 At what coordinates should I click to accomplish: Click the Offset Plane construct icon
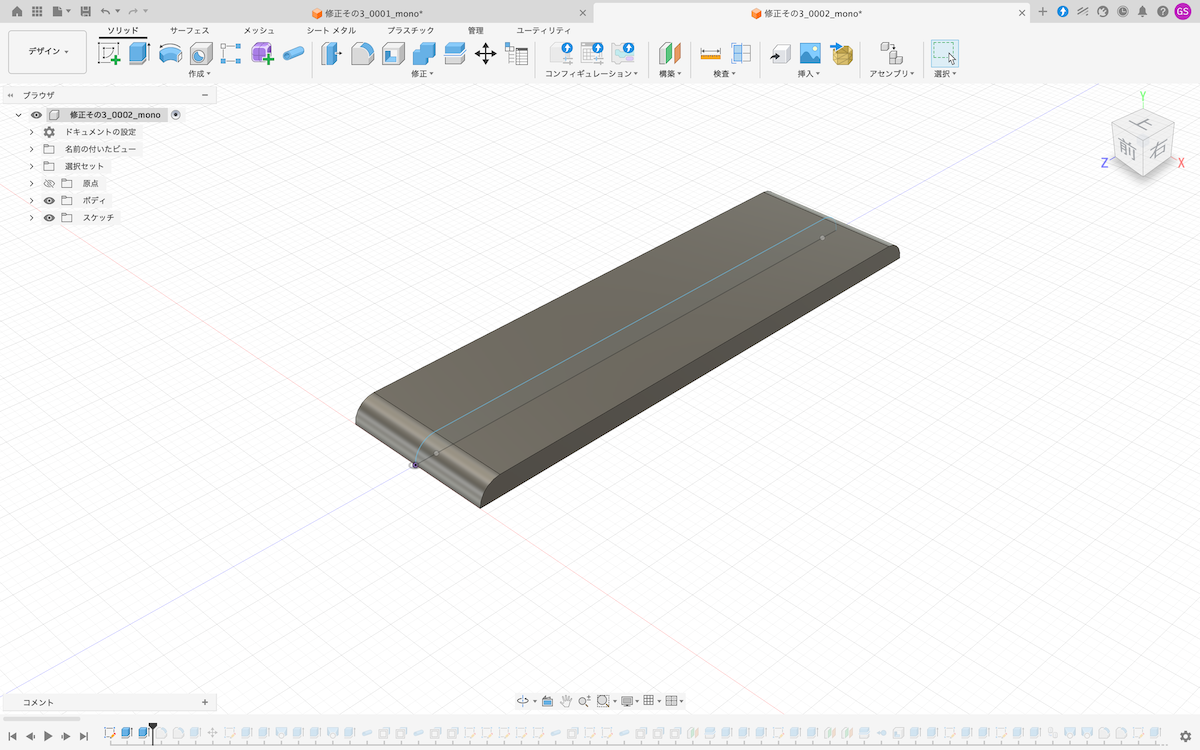670,54
